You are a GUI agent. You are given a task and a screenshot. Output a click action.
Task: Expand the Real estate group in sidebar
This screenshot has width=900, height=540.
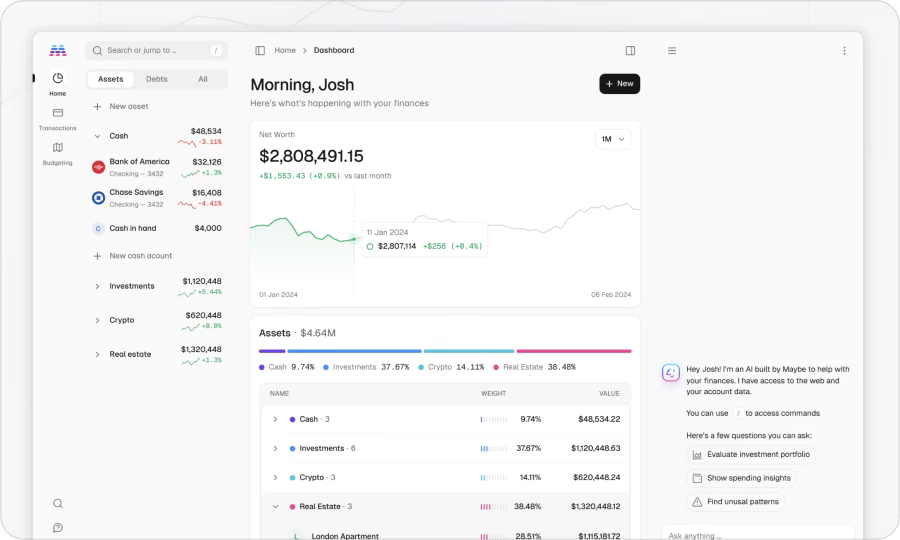pyautogui.click(x=97, y=354)
